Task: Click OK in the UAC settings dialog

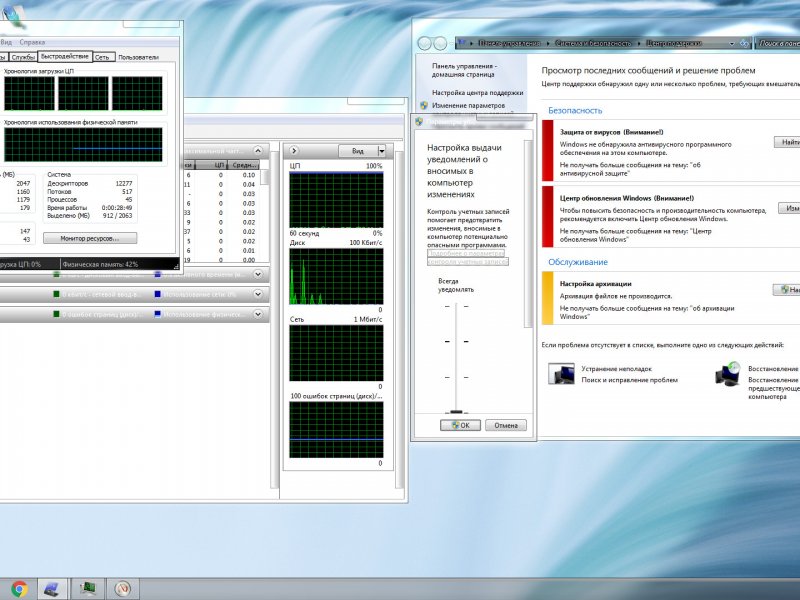Action: tap(460, 425)
